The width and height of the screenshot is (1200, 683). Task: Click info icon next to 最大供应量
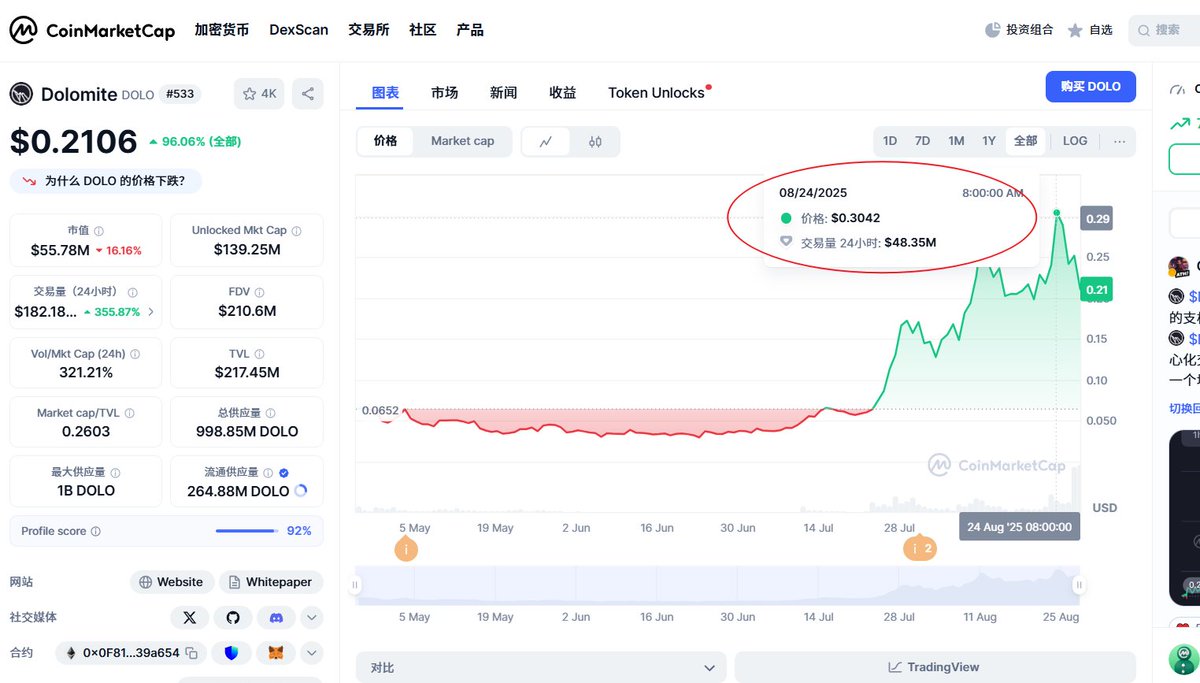115,472
